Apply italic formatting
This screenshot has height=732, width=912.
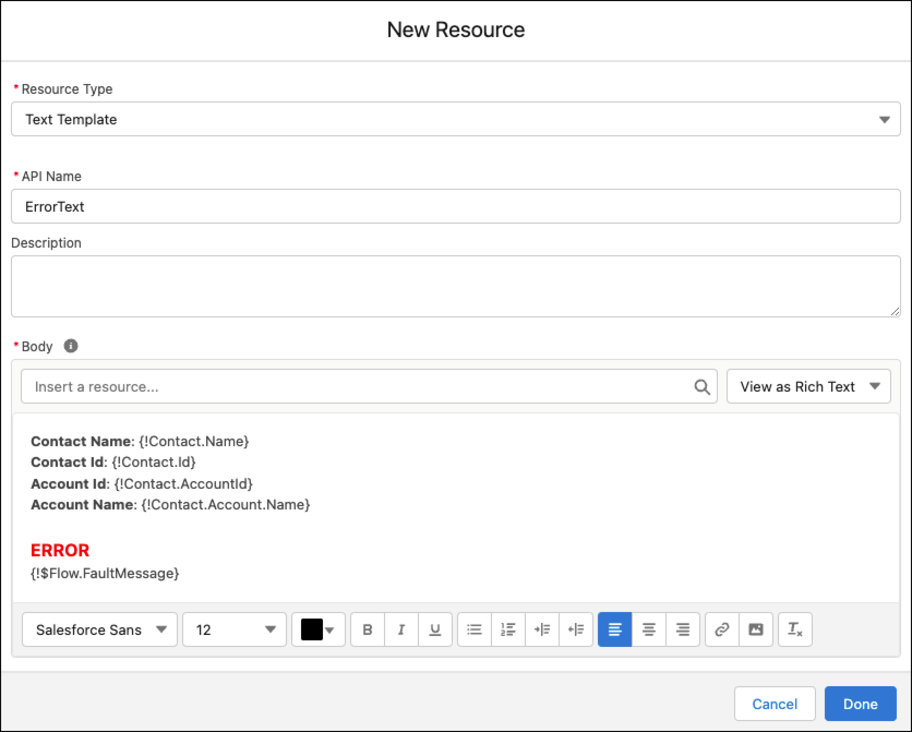click(401, 629)
